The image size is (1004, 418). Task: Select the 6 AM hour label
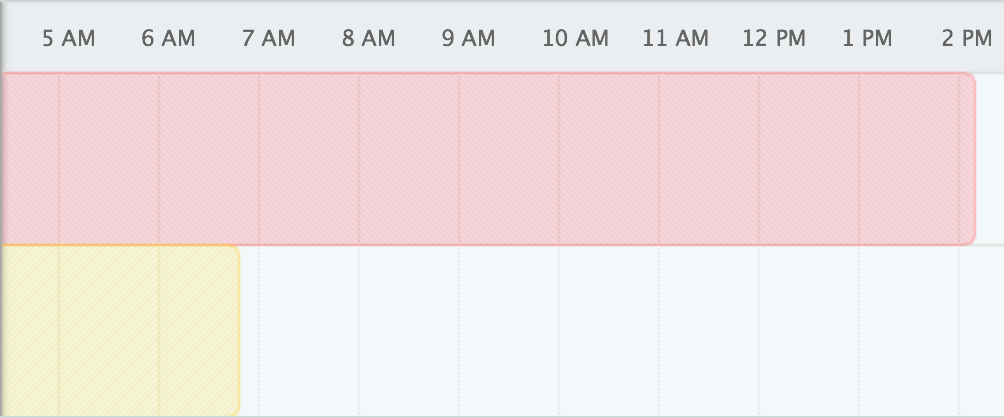tap(169, 39)
